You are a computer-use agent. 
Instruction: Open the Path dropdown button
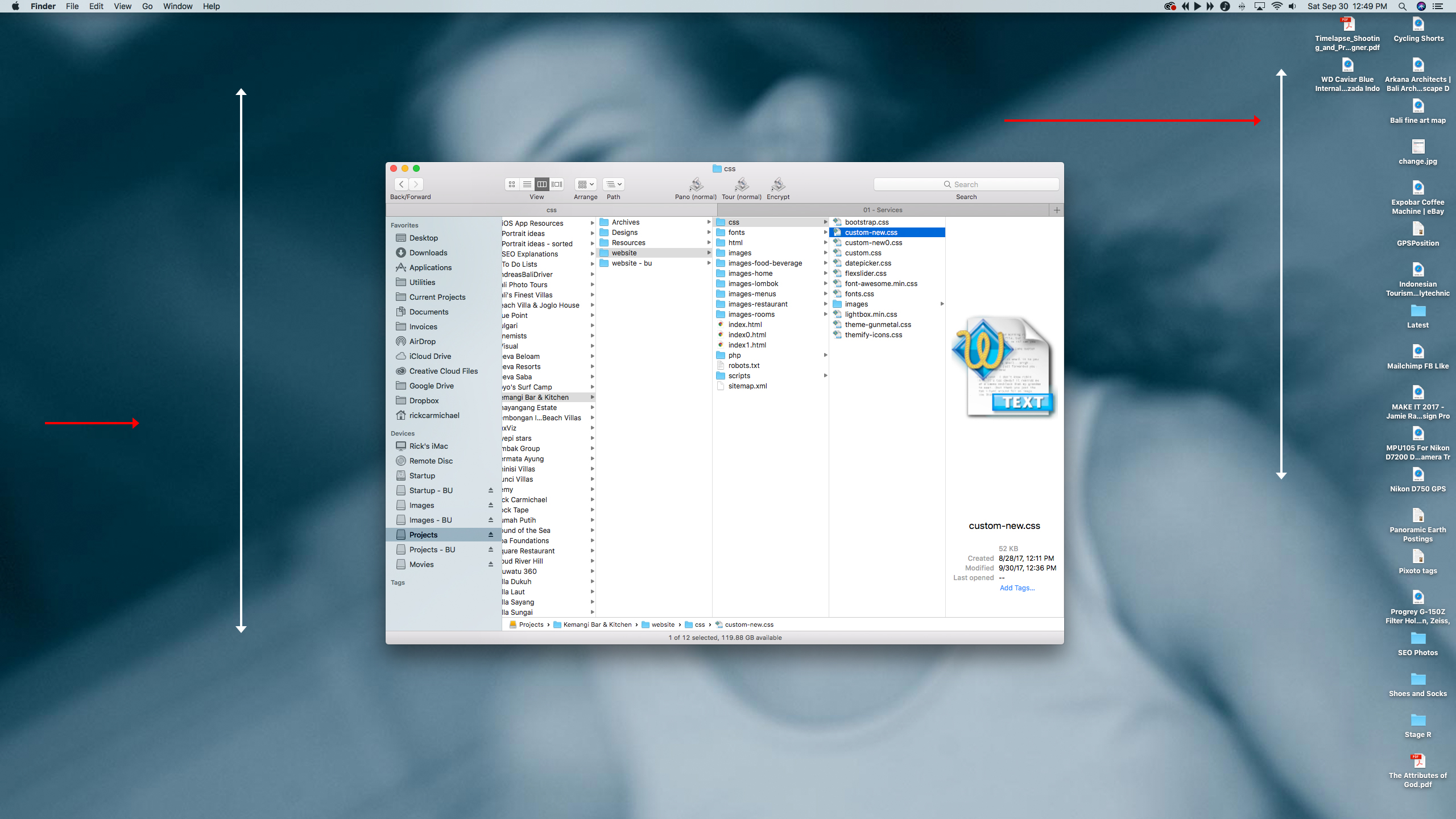point(614,184)
